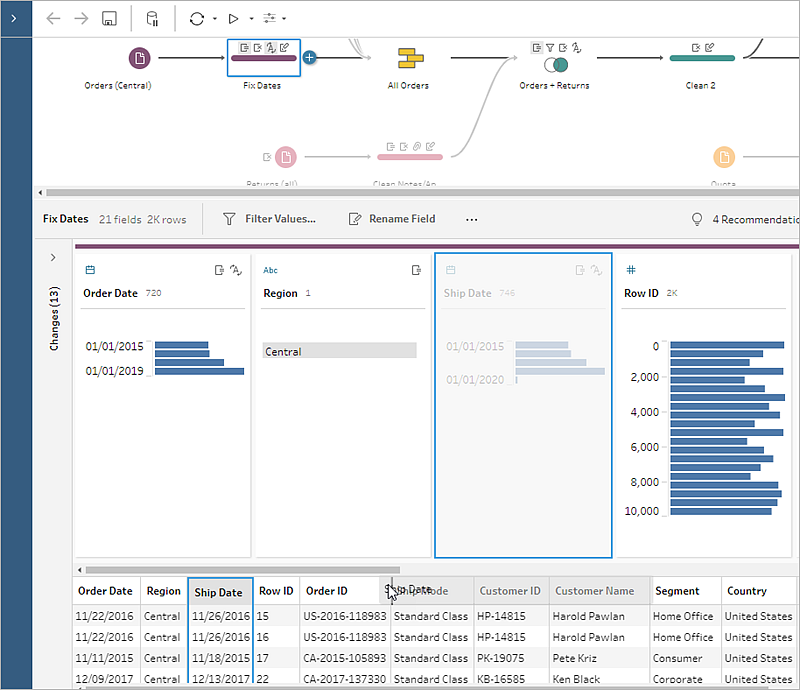Click Rename Field button
The image size is (800, 690).
click(392, 219)
